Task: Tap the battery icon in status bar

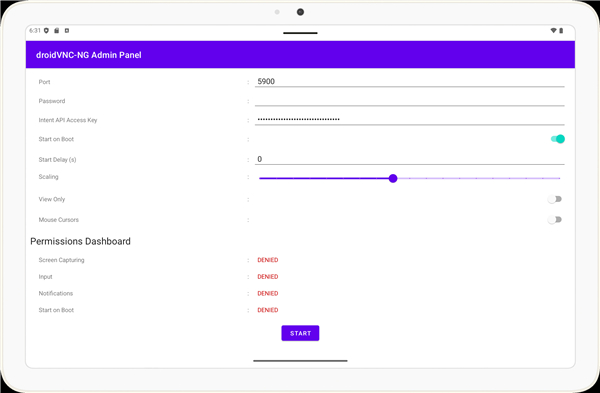Action: pos(561,31)
